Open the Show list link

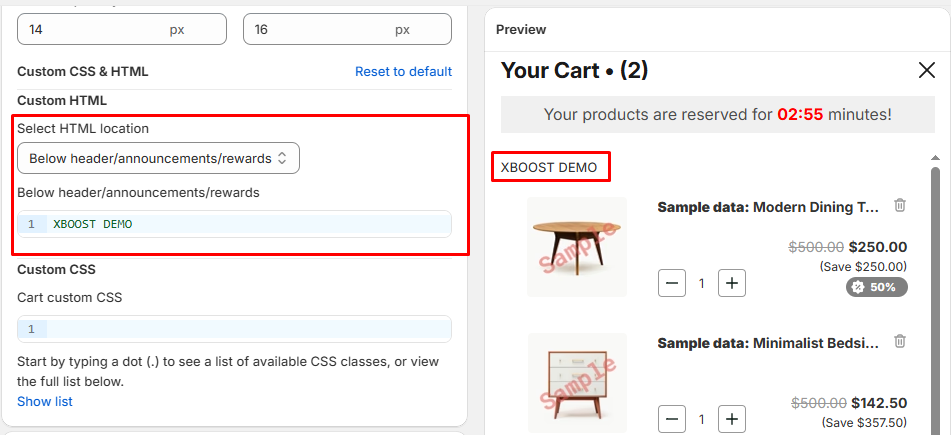[45, 402]
